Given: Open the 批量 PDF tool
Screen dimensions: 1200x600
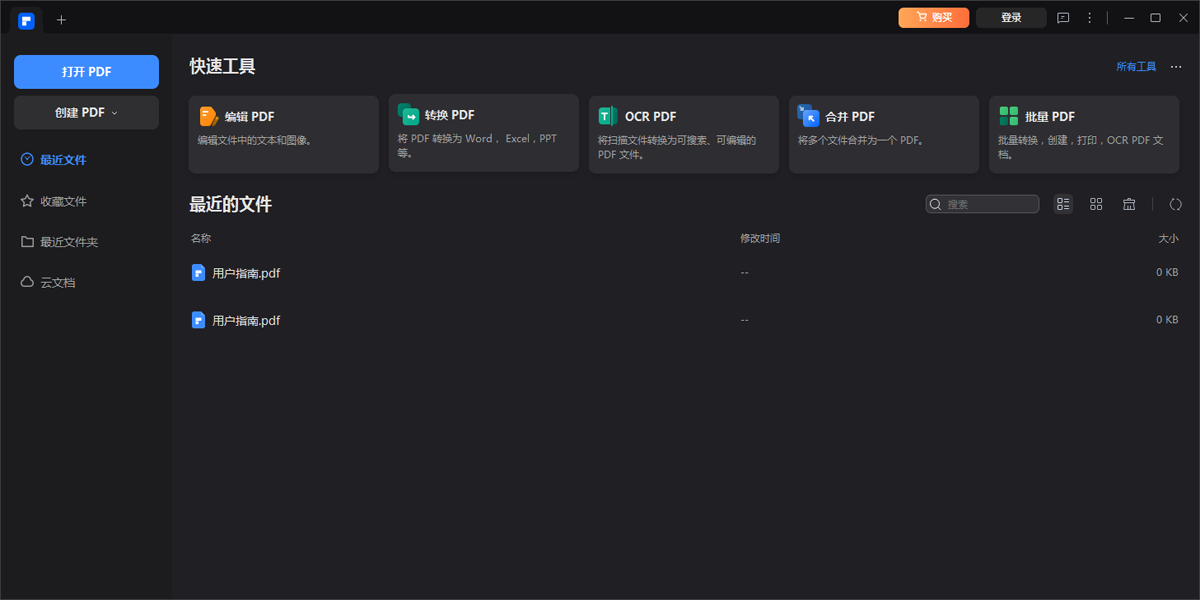Looking at the screenshot, I should pos(1083,133).
